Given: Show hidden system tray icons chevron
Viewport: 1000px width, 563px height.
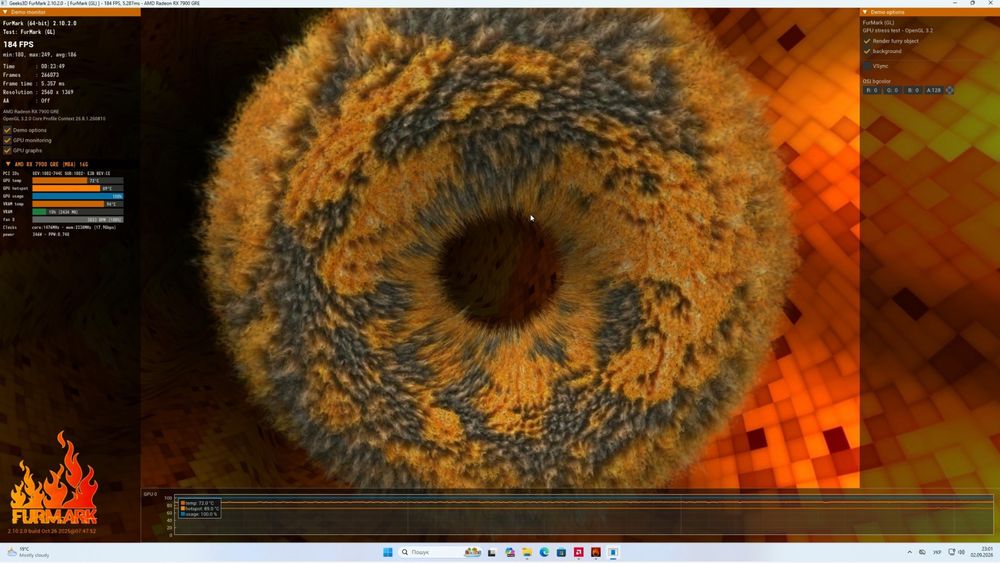Looking at the screenshot, I should (x=909, y=552).
